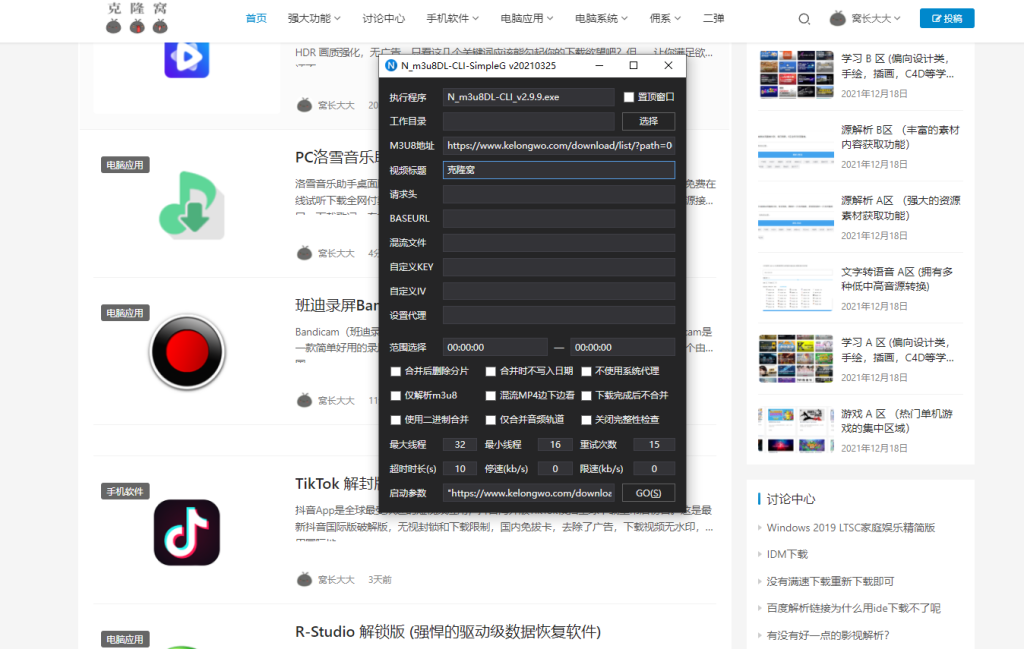Click the 限速(kb/s) value field
The image size is (1024, 649).
point(654,469)
